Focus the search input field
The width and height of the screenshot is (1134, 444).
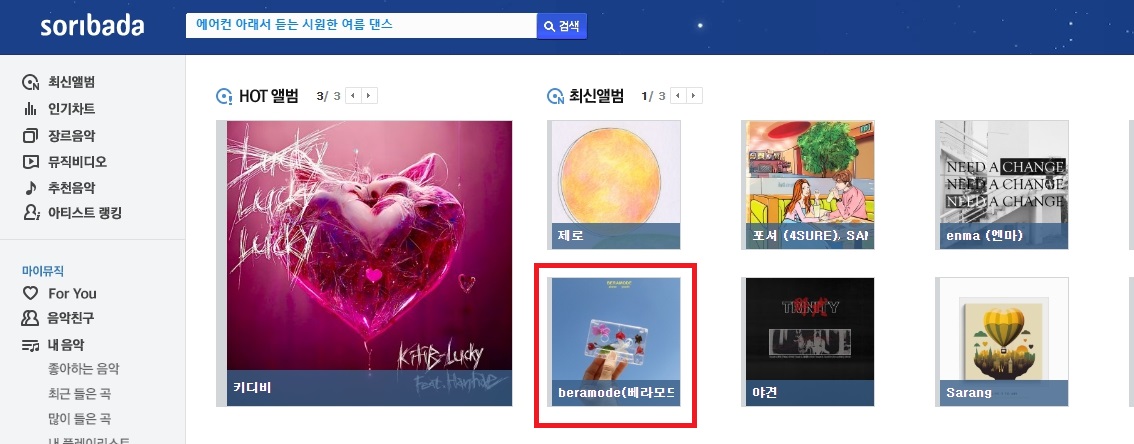tap(361, 25)
